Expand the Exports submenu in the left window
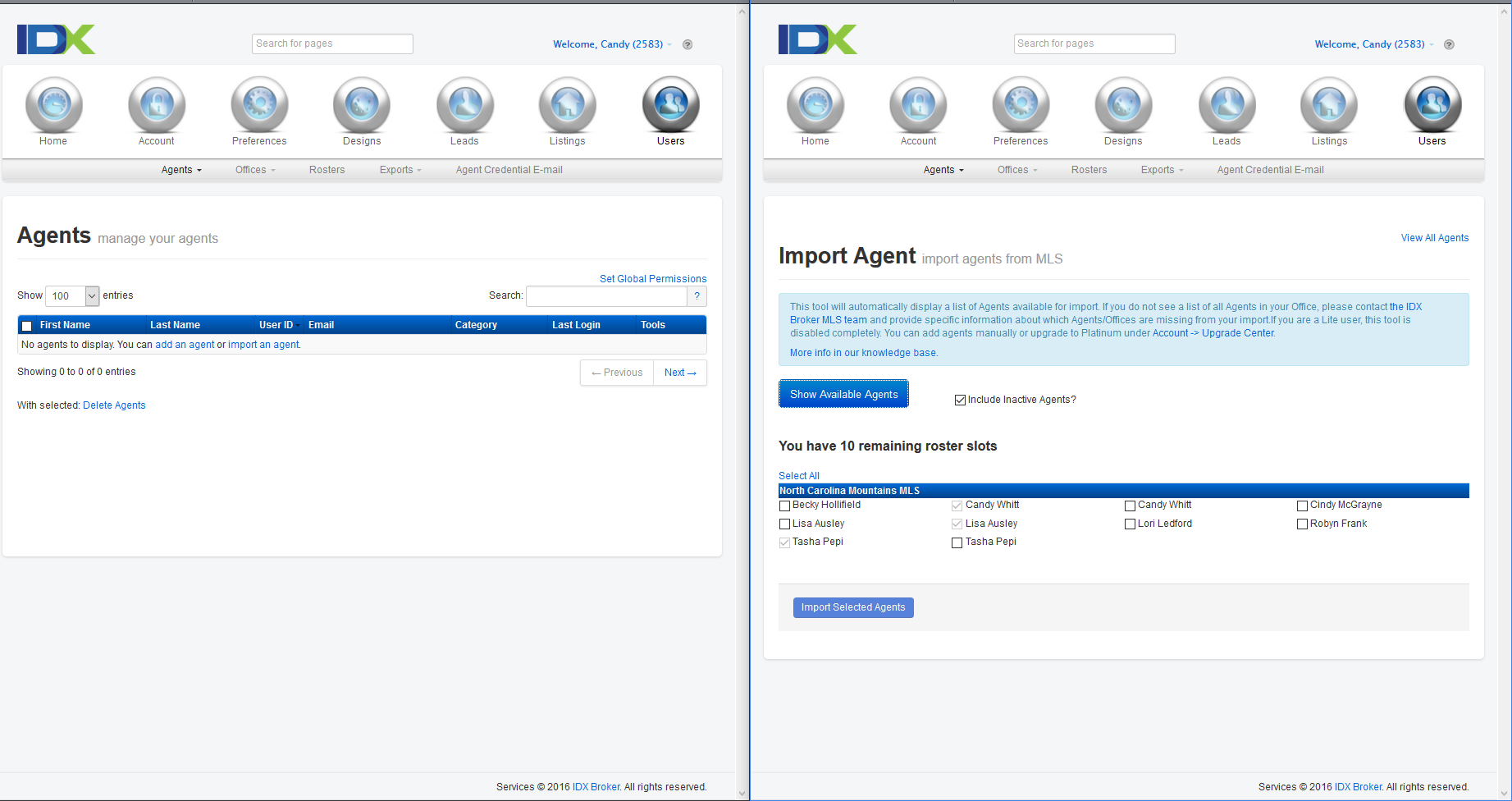 tap(400, 170)
